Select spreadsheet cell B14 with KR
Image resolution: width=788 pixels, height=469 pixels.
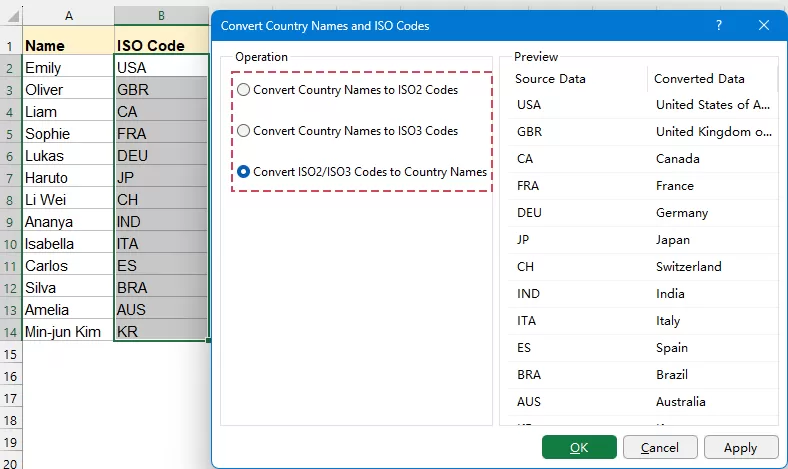pyautogui.click(x=161, y=332)
